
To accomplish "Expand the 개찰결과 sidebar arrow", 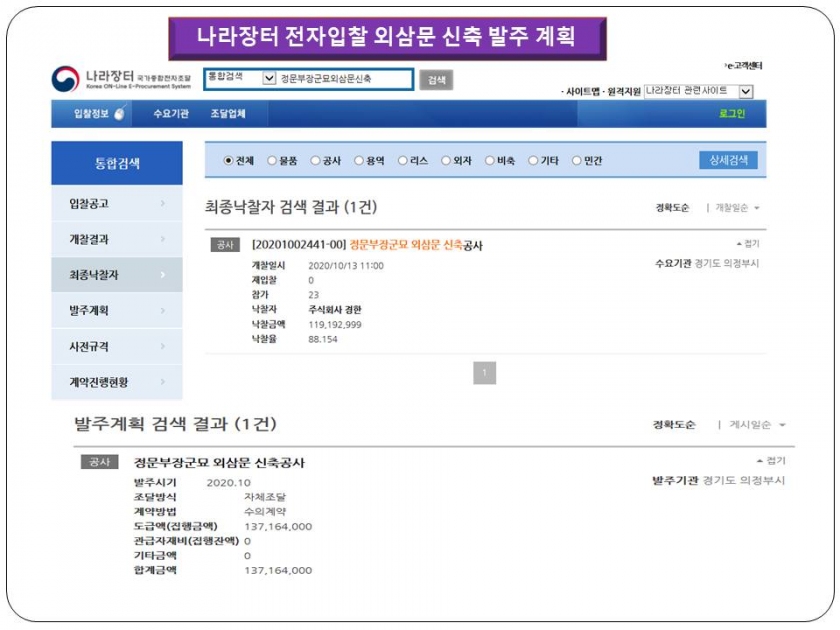I will coord(163,239).
